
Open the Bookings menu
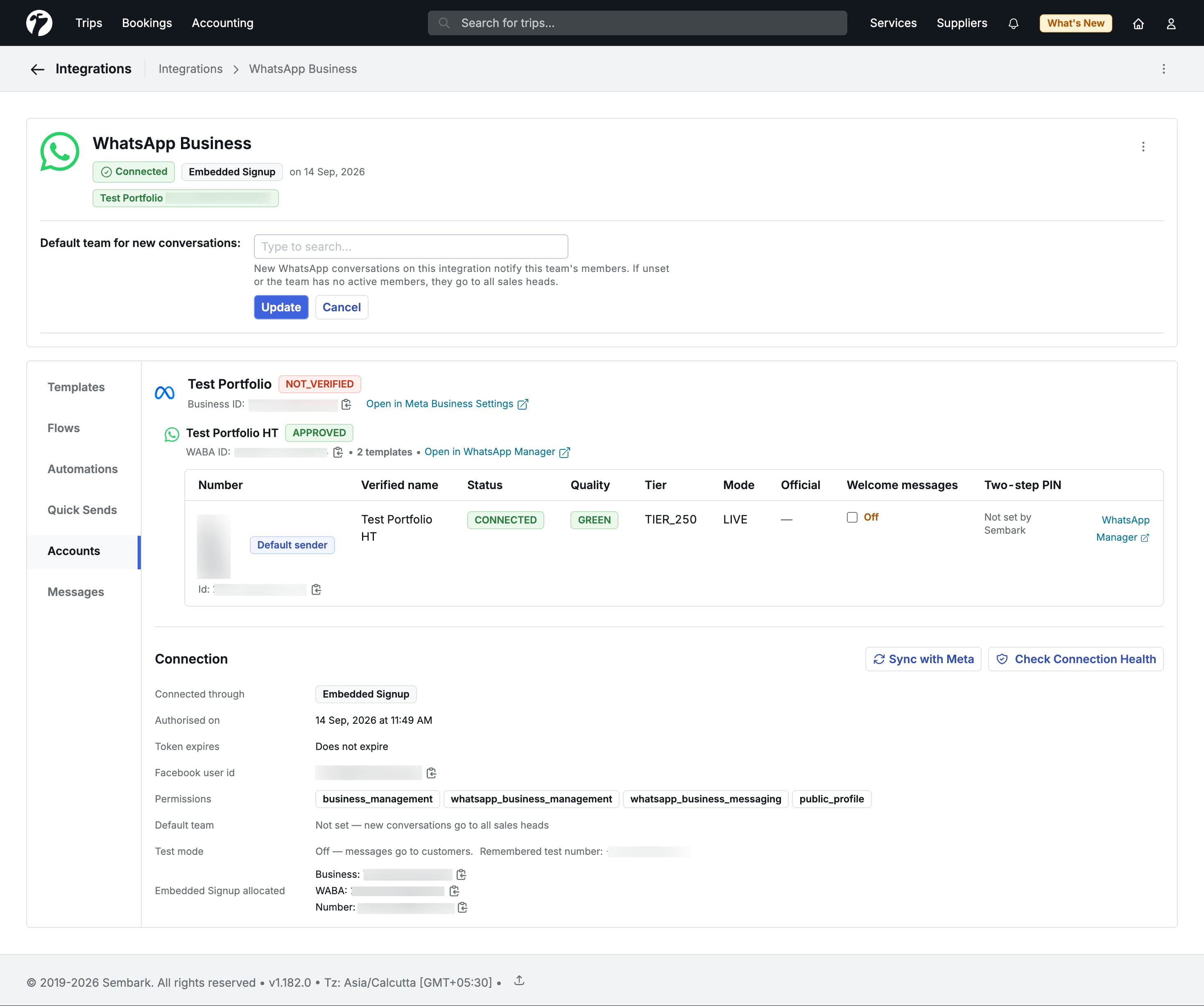[147, 23]
